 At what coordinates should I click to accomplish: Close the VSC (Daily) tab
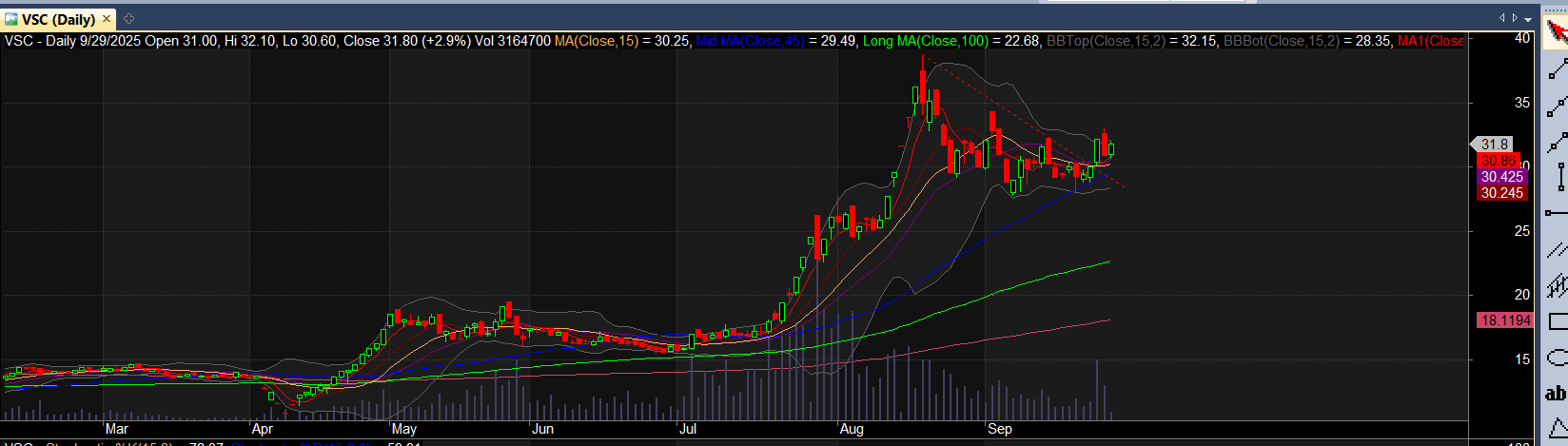(x=107, y=18)
